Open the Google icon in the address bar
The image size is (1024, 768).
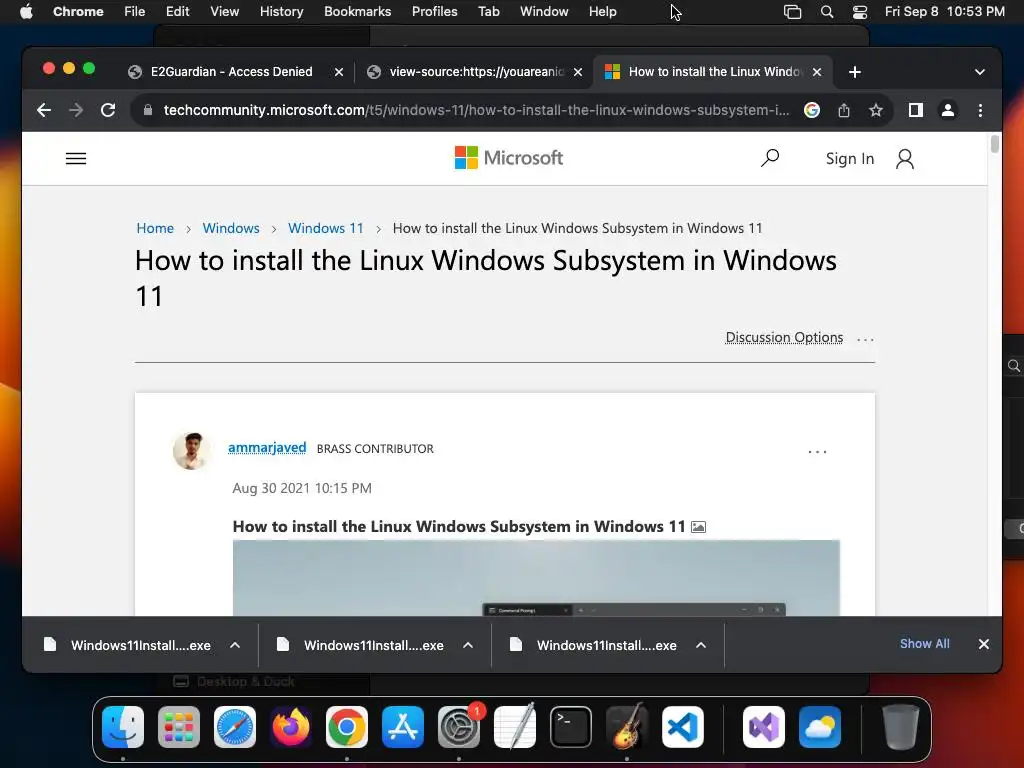(x=812, y=110)
